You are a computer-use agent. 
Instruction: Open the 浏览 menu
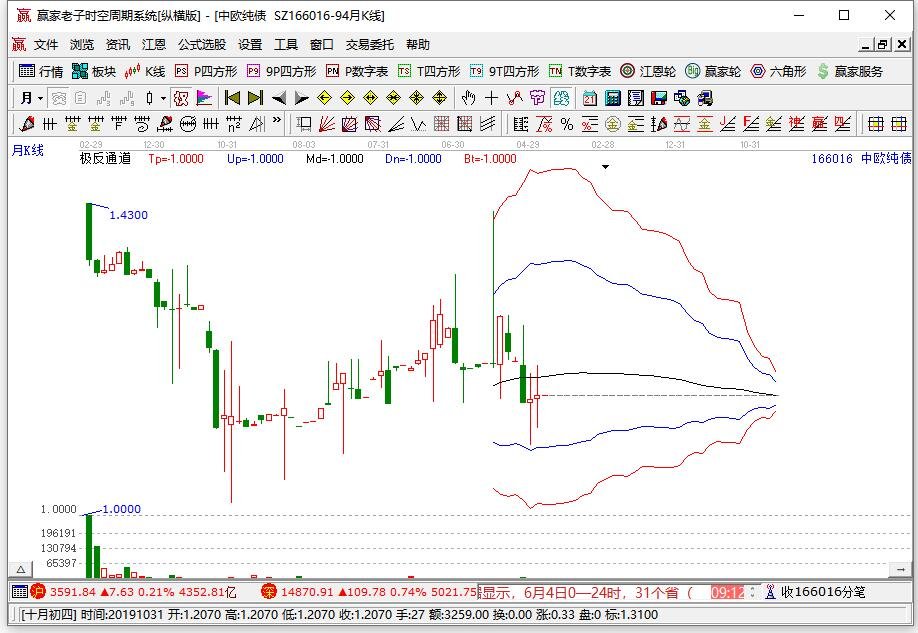coord(81,45)
